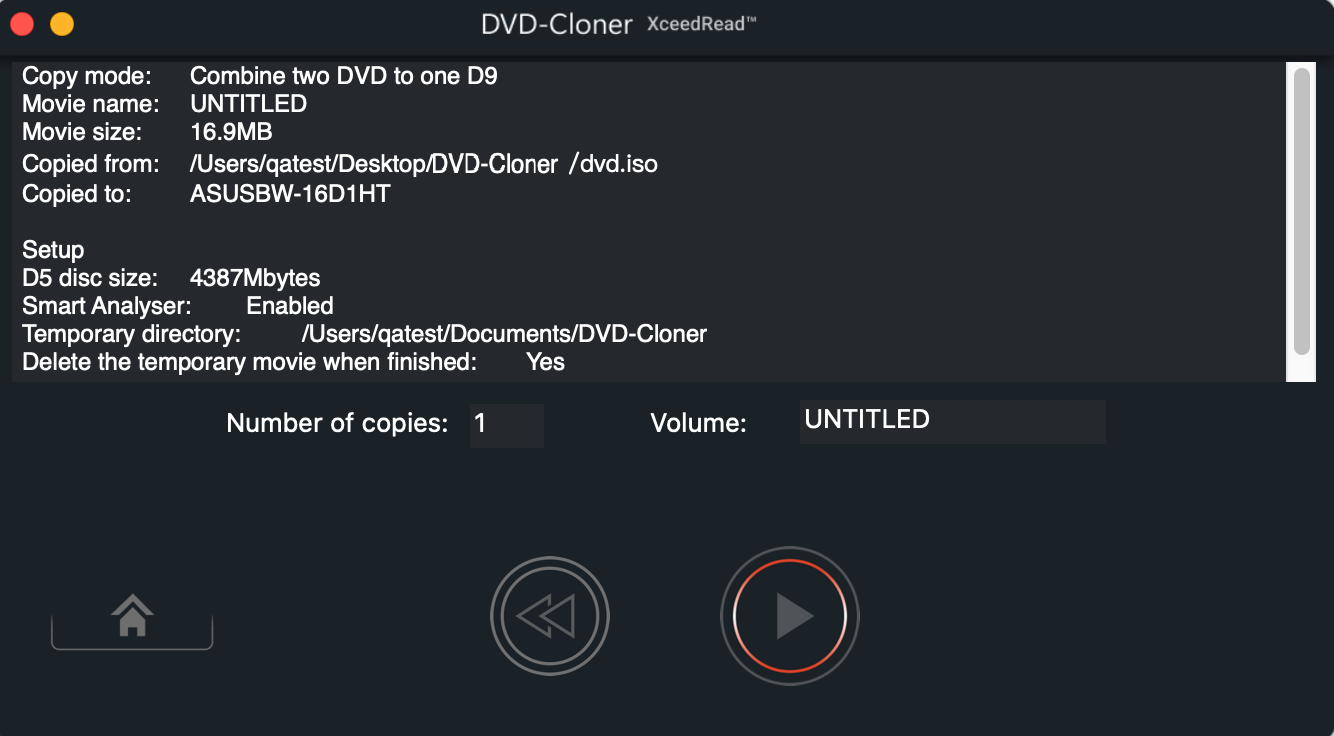1334x736 pixels.
Task: Click the Smart Analyser Enabled line
Action: [x=178, y=306]
